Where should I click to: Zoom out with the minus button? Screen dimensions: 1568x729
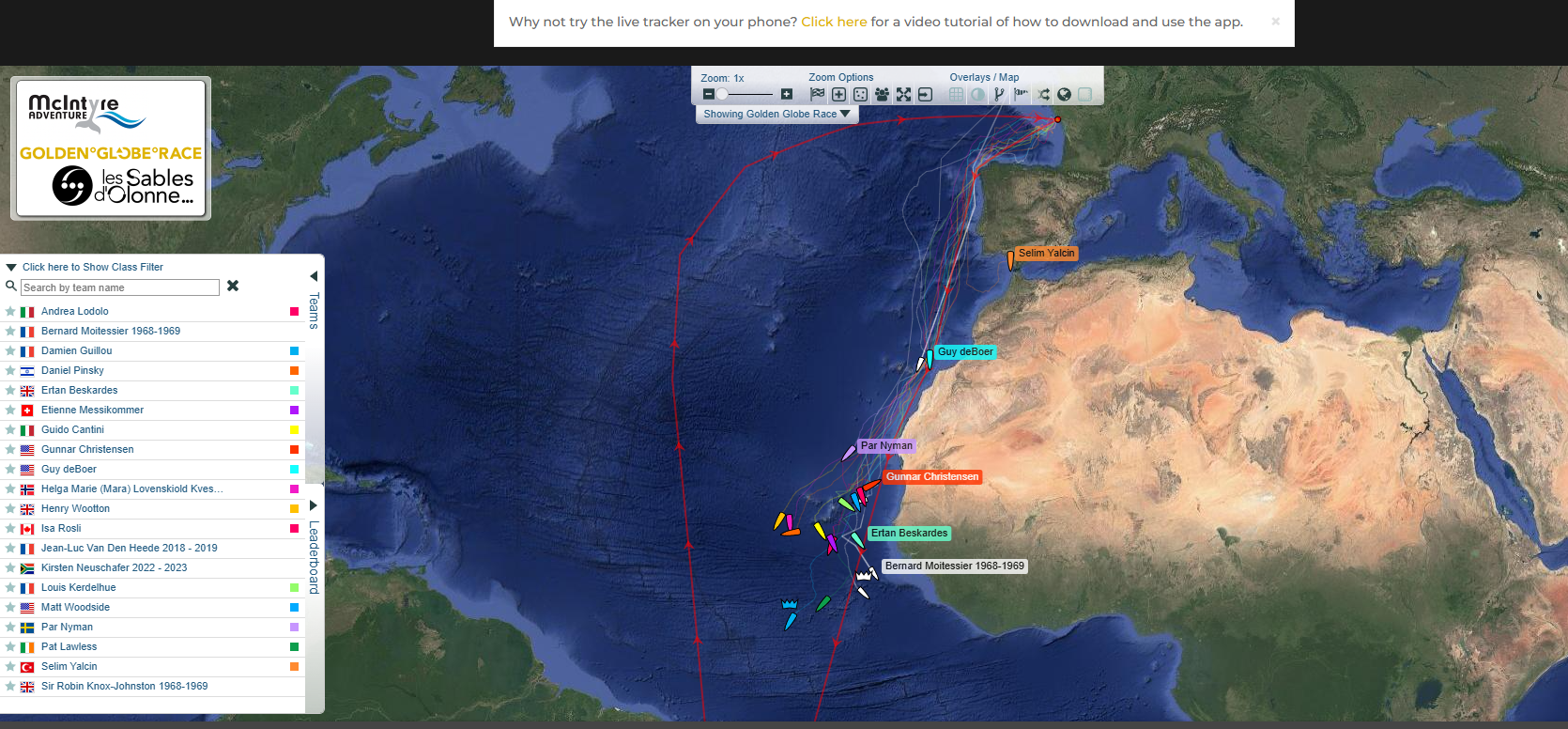(x=709, y=94)
